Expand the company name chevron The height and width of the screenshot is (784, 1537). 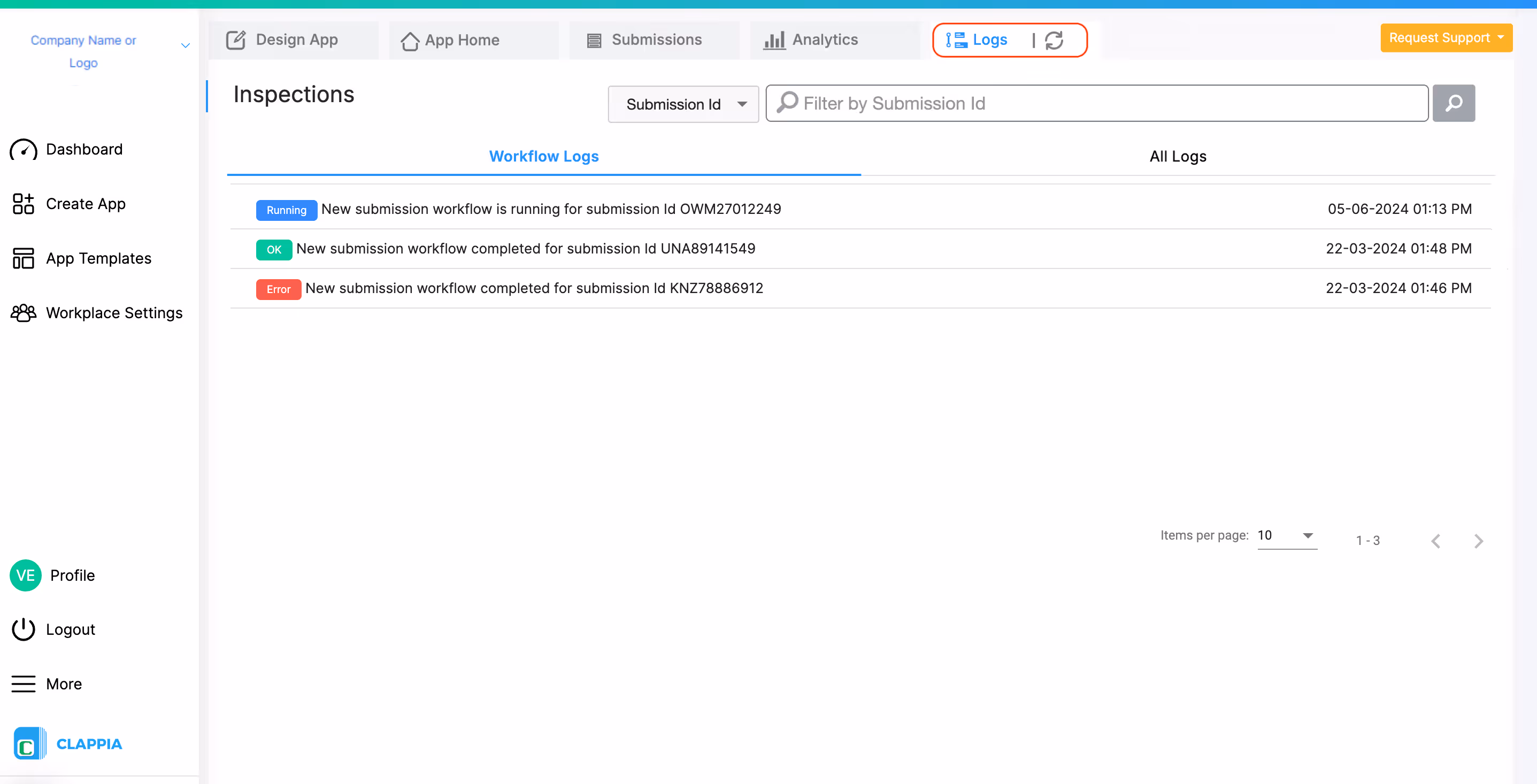coord(185,45)
